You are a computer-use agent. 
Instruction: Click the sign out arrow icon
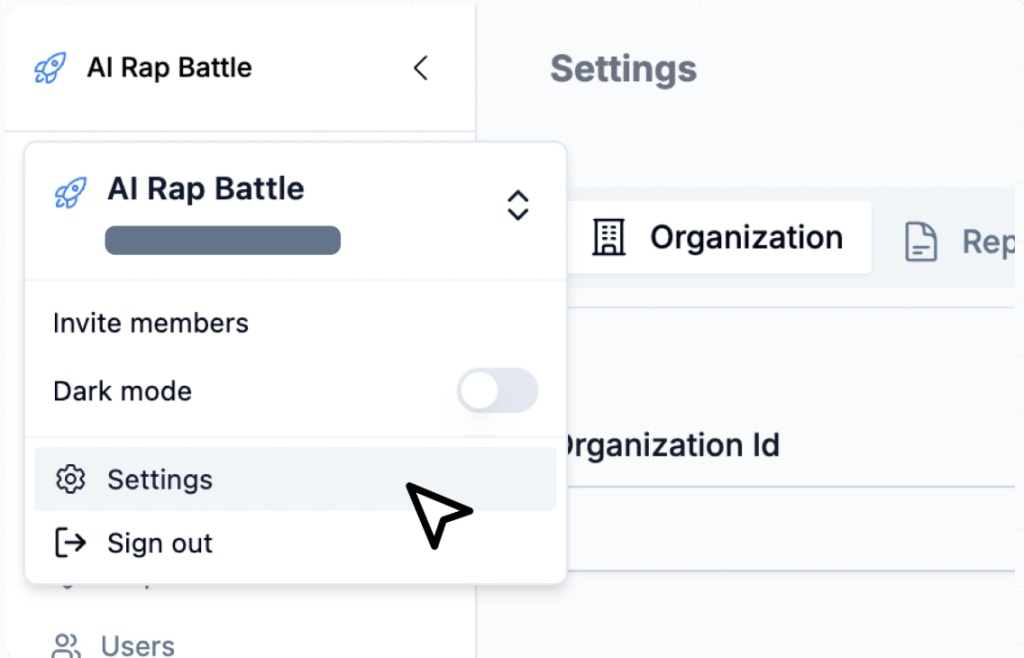70,543
